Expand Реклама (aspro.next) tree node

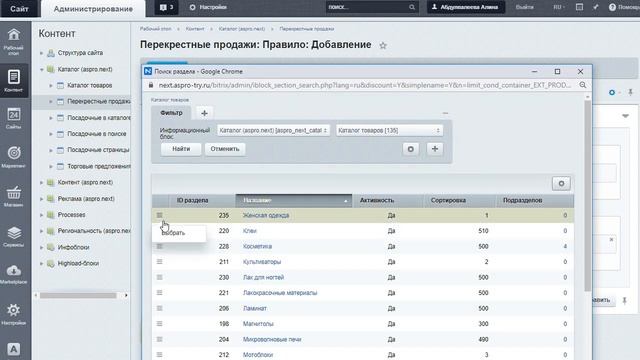[41, 199]
